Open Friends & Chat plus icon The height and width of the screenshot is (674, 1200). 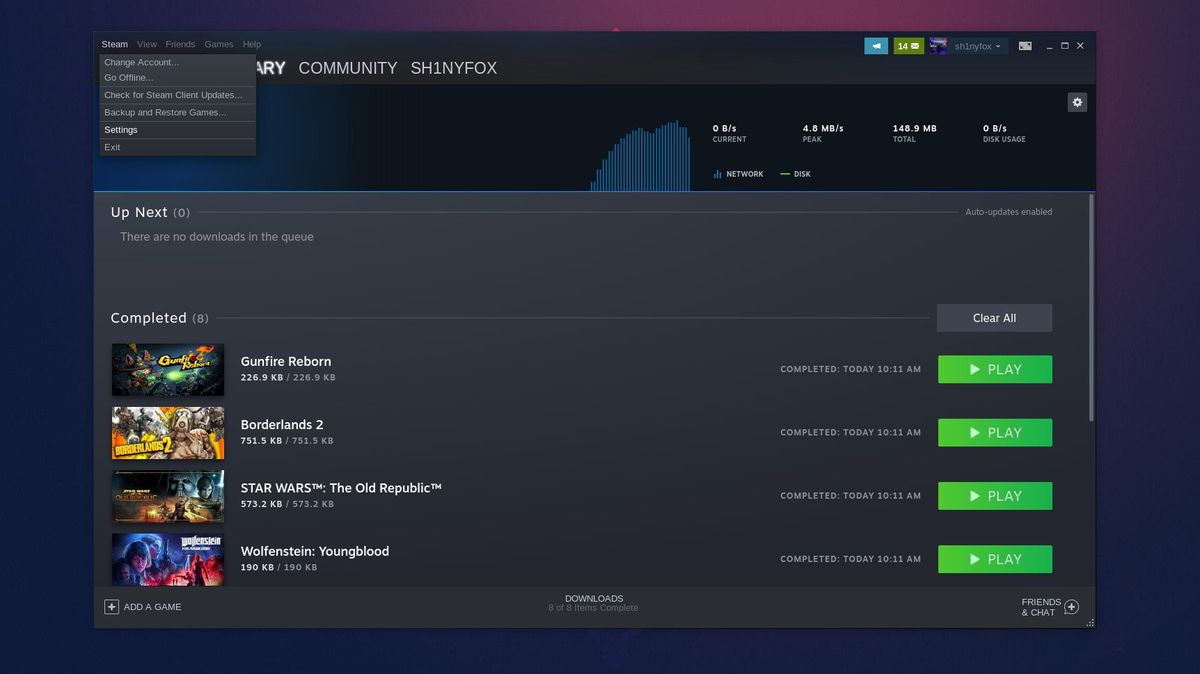pyautogui.click(x=1072, y=607)
